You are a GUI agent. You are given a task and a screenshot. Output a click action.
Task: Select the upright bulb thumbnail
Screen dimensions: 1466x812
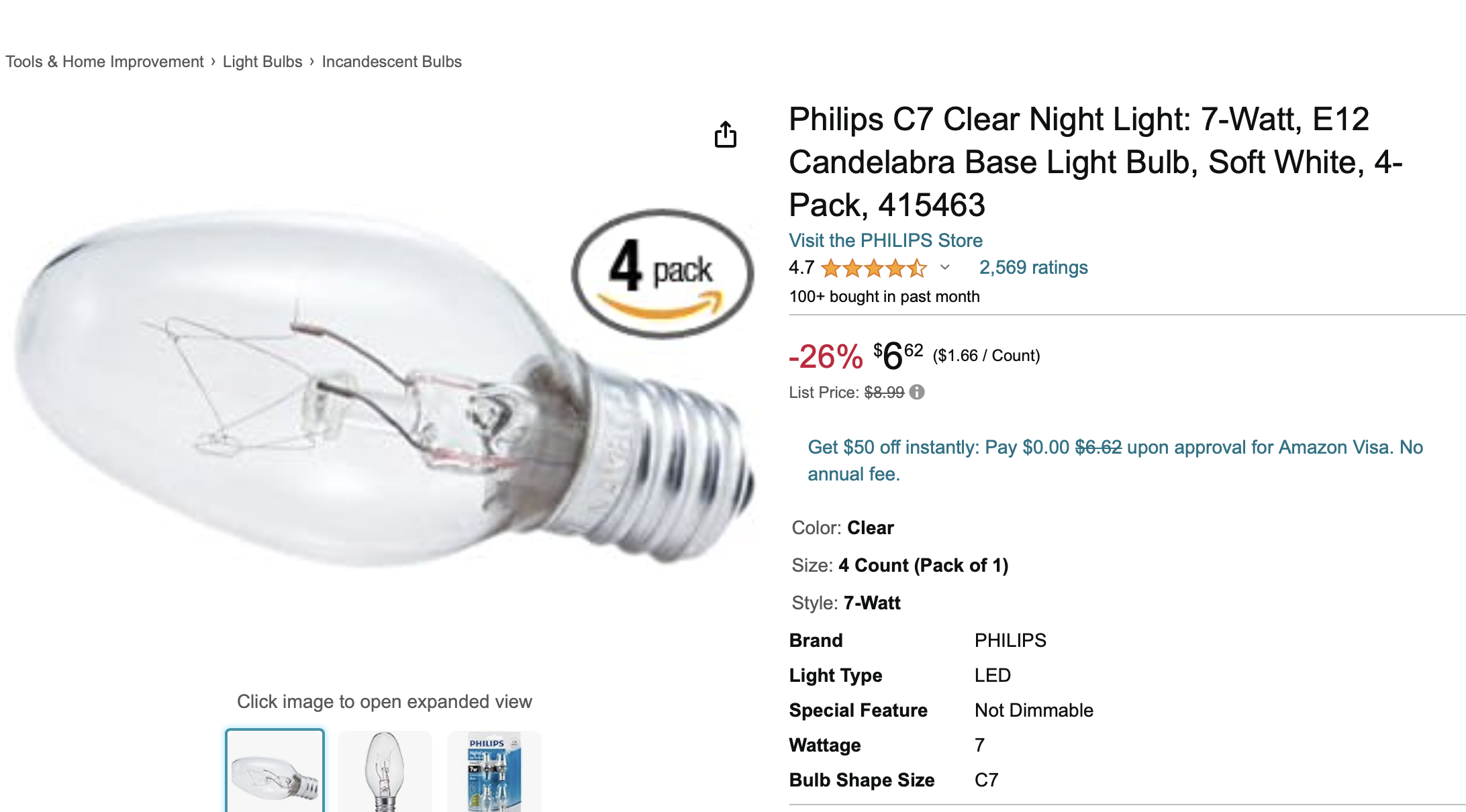tap(385, 772)
